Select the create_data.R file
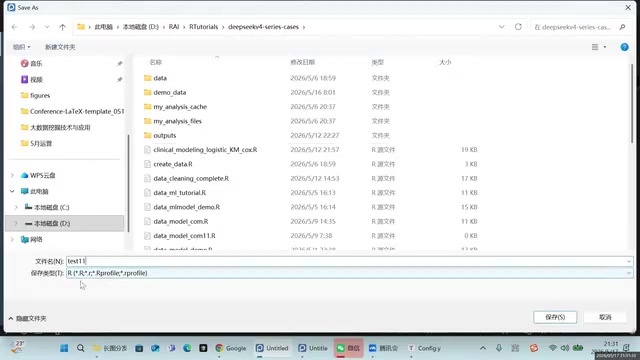640x360 pixels. pyautogui.click(x=173, y=164)
